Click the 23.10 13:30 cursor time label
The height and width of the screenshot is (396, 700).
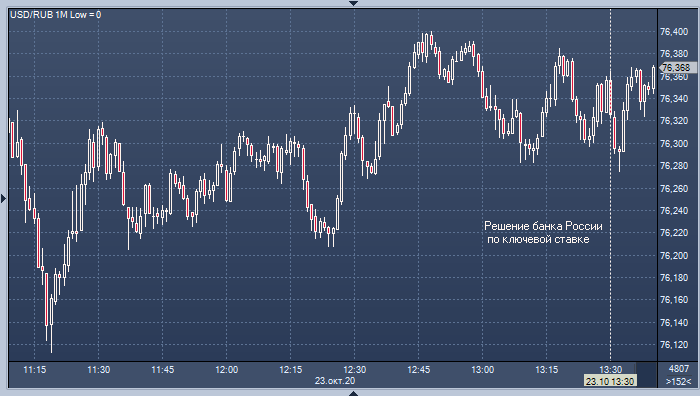pos(610,381)
